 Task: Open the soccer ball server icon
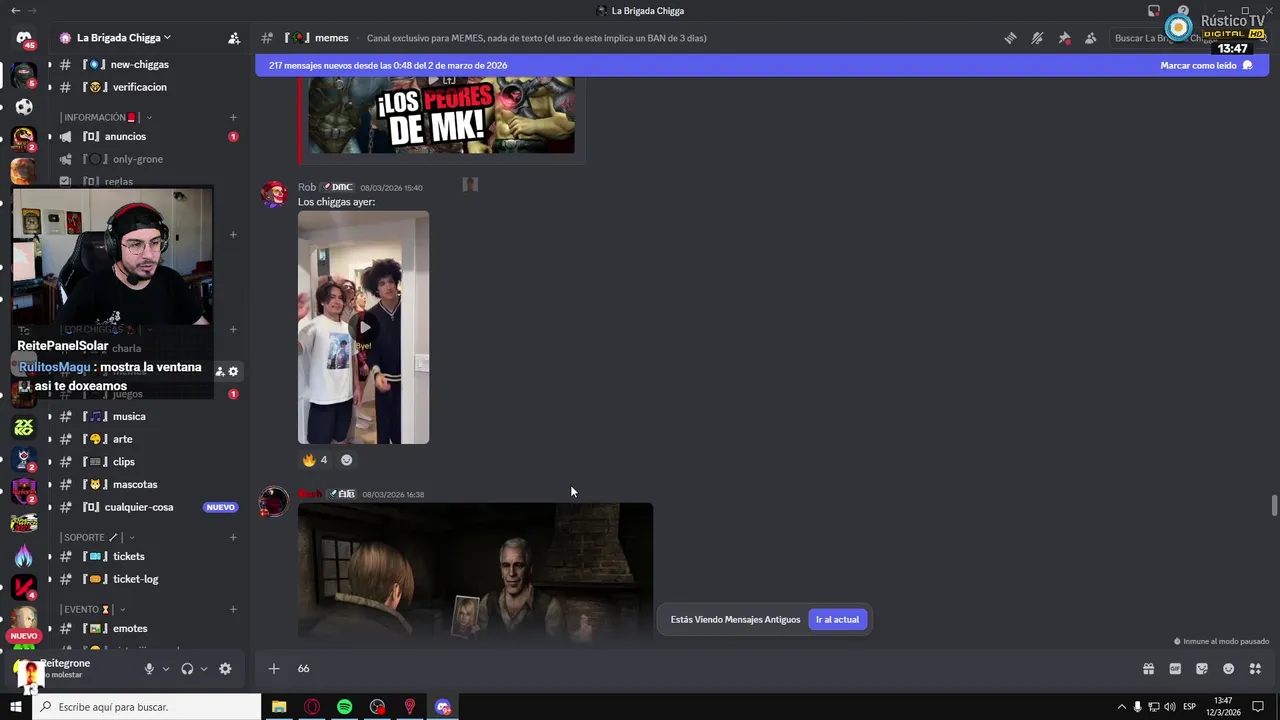tap(24, 107)
